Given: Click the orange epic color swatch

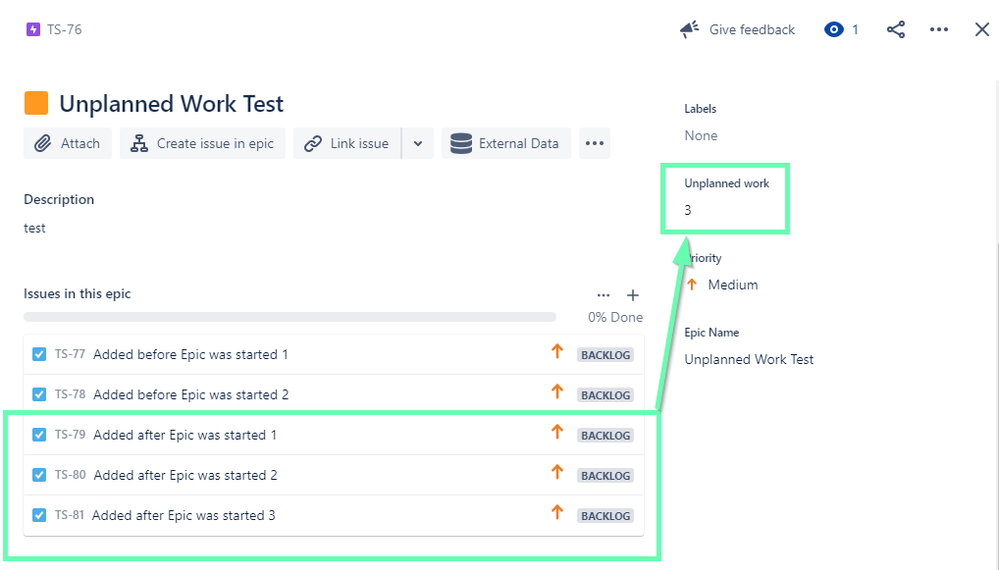Looking at the screenshot, I should 36,103.
